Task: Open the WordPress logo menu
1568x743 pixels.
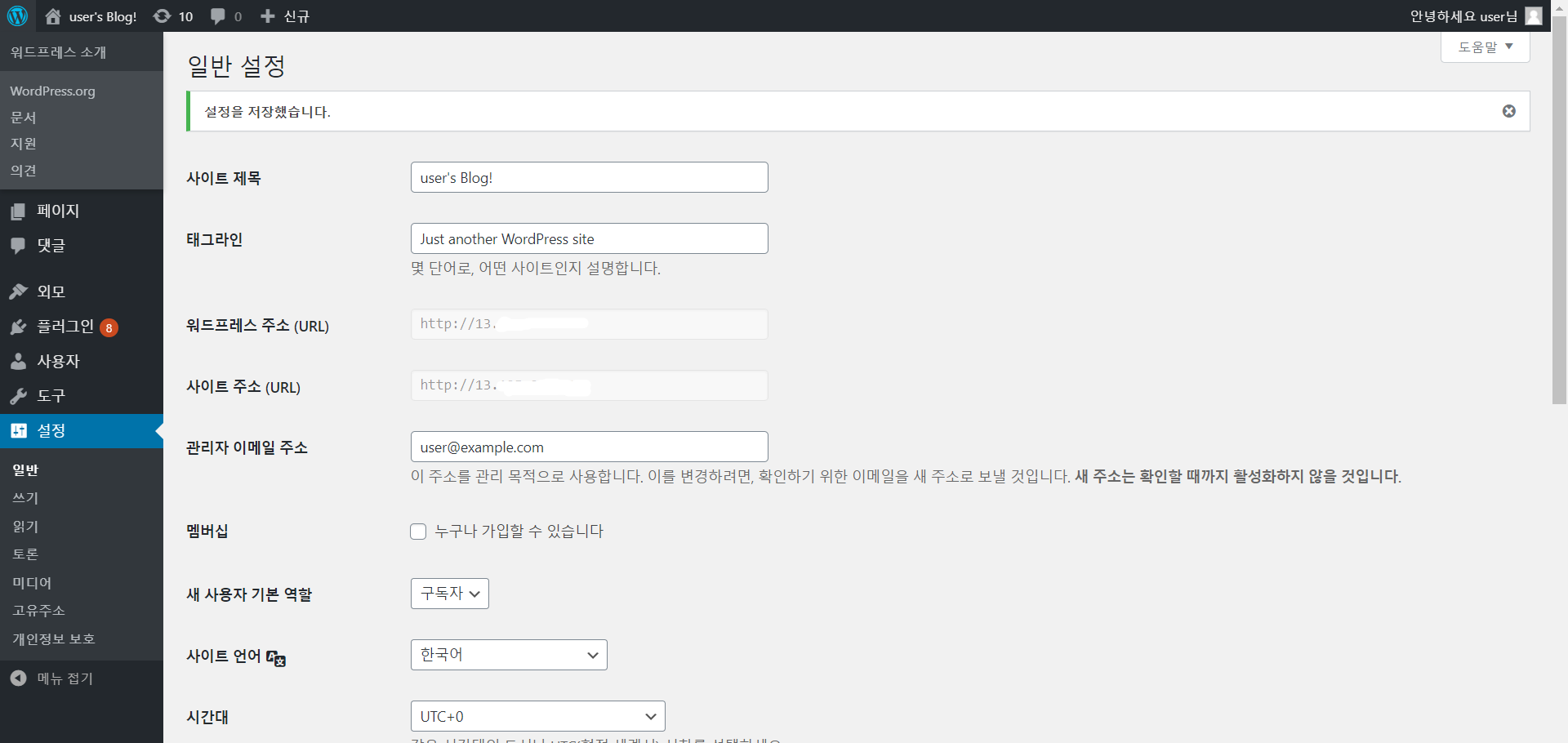Action: tap(17, 16)
